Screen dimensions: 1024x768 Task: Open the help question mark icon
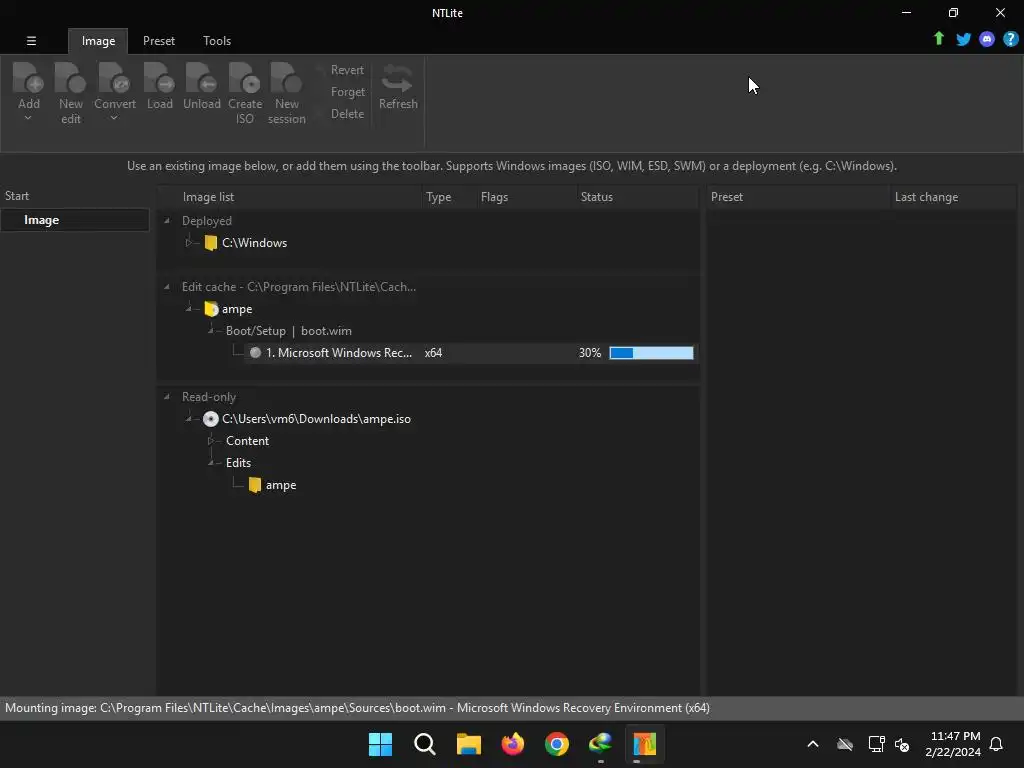click(1010, 39)
